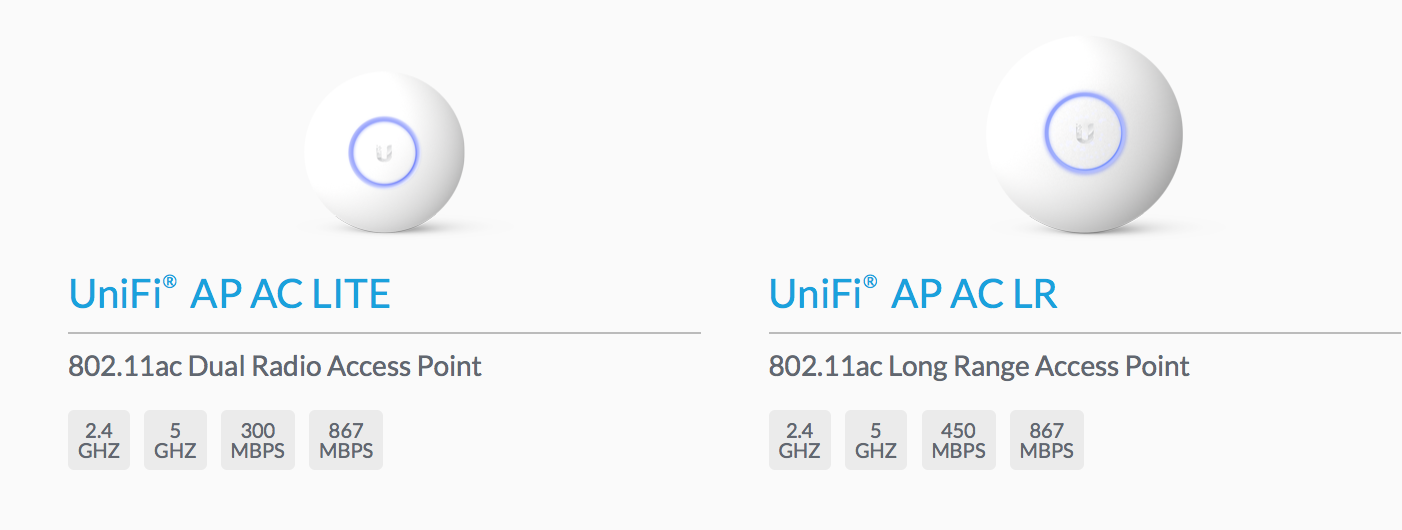Select the 2.4 GHZ badge under AC LITE

click(99, 440)
